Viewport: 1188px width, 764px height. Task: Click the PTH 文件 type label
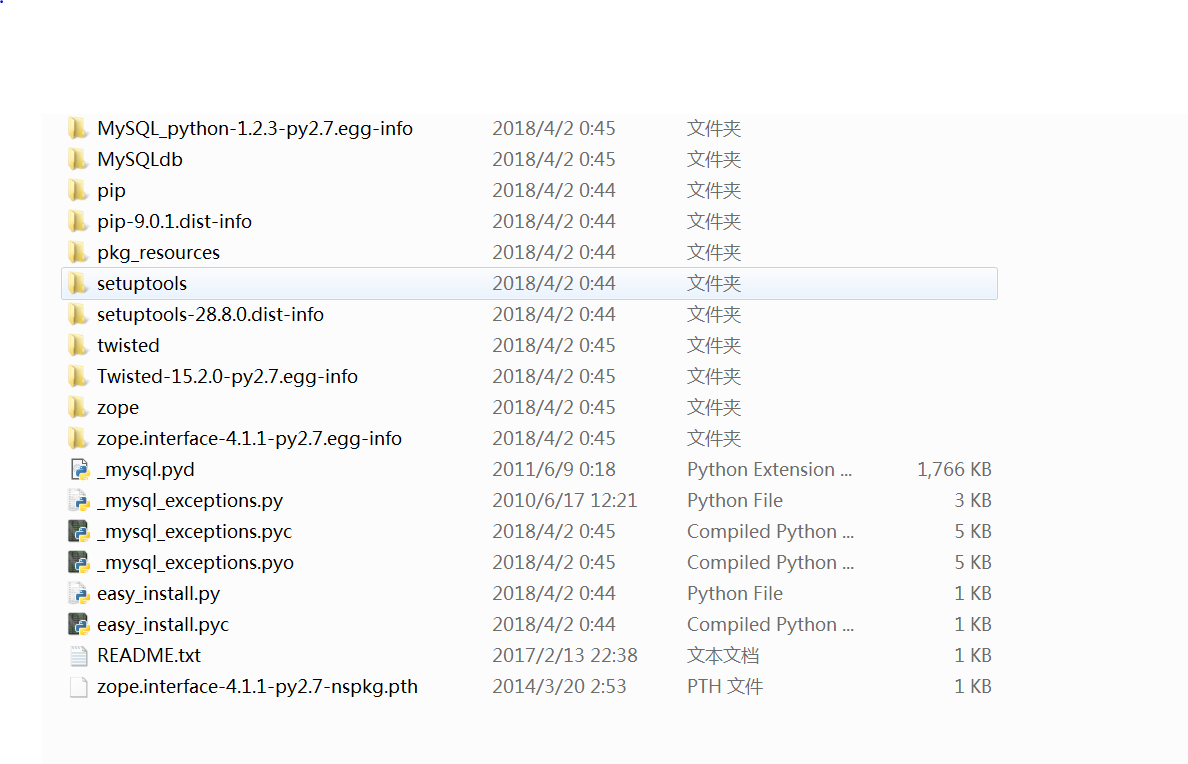tap(725, 687)
